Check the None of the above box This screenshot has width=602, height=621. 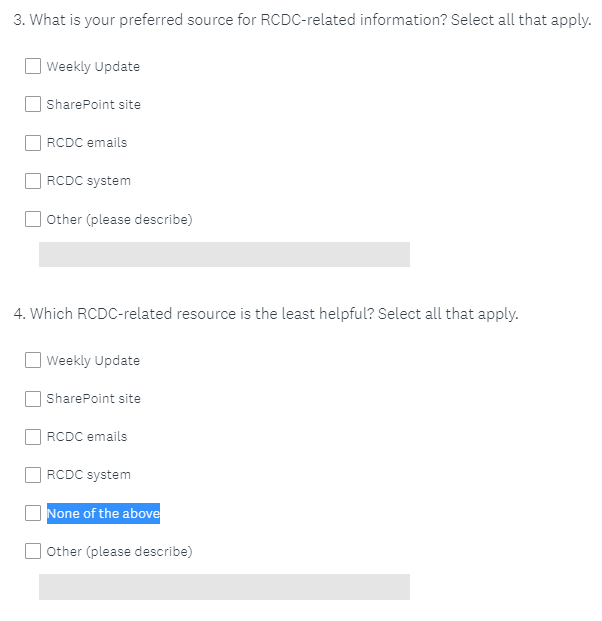pos(33,513)
